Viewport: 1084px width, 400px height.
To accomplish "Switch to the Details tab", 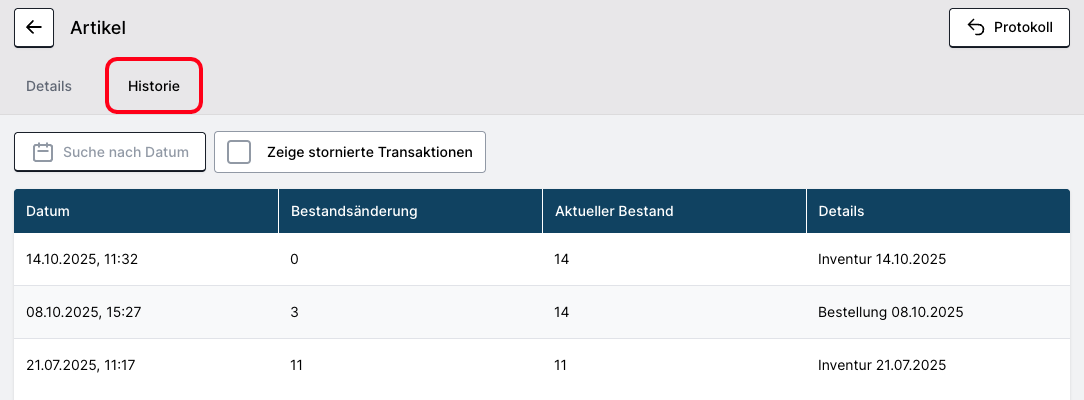I will tap(49, 86).
